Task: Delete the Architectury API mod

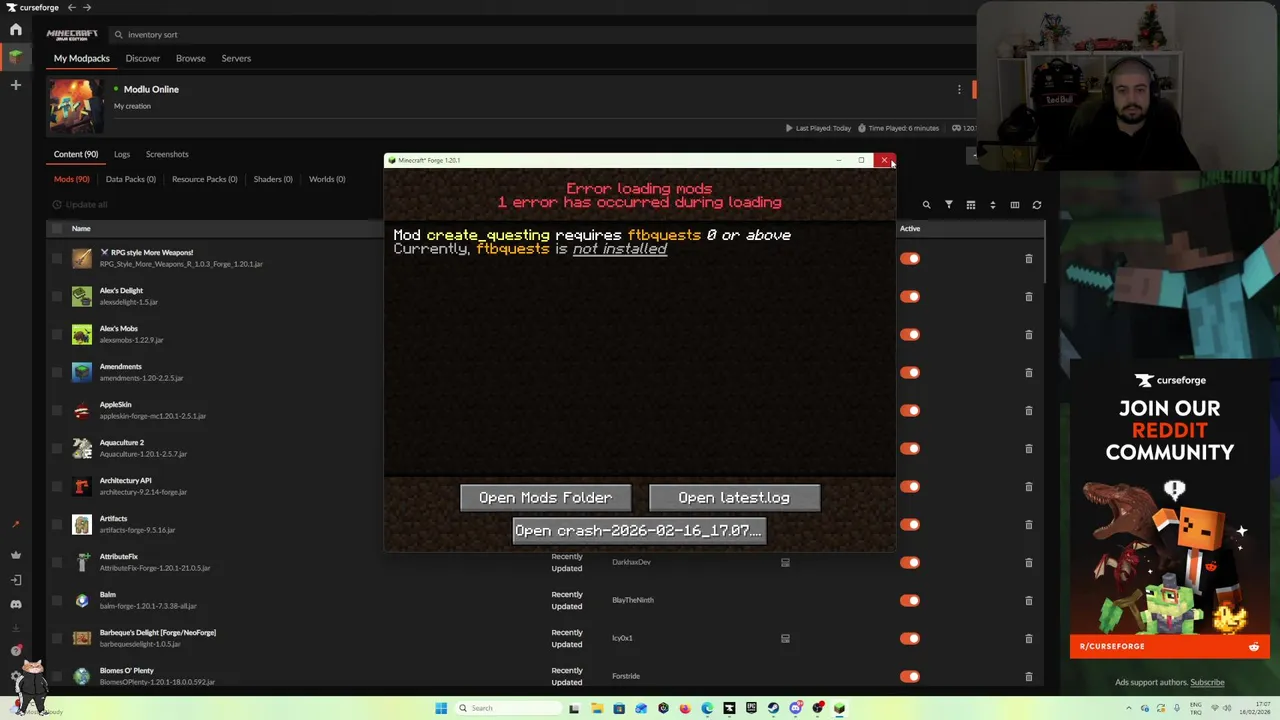Action: point(1028,487)
